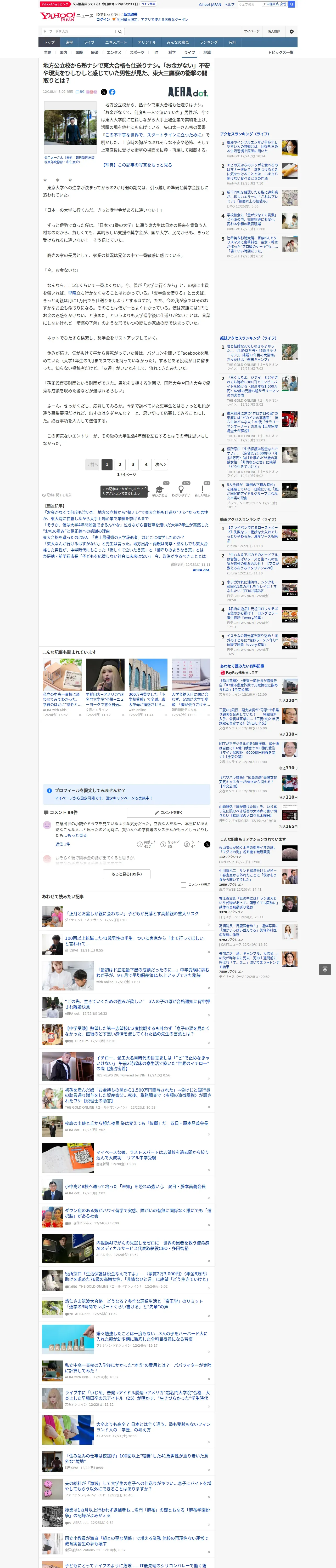Open 写真 この記事の写真をもっと見る link
Viewport: 336px width, 1568px height.
pyautogui.click(x=137, y=165)
